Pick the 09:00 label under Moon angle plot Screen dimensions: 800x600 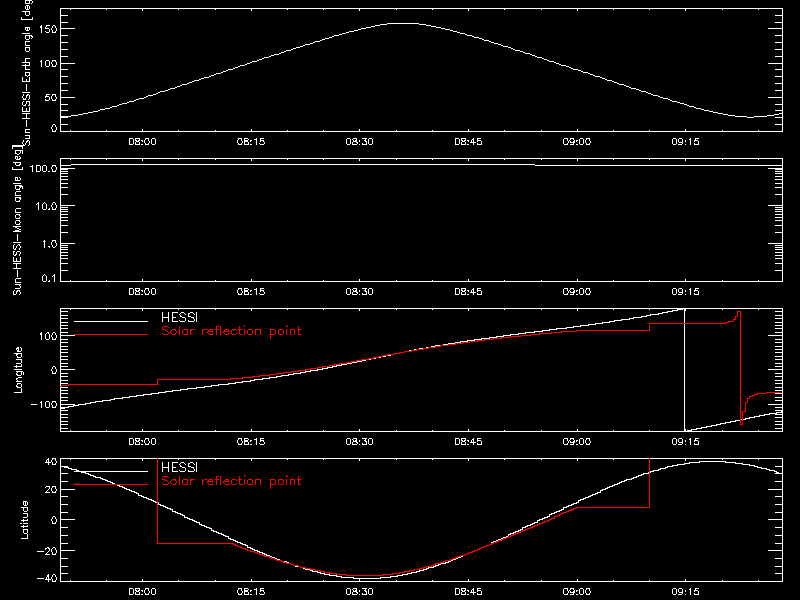[577, 291]
